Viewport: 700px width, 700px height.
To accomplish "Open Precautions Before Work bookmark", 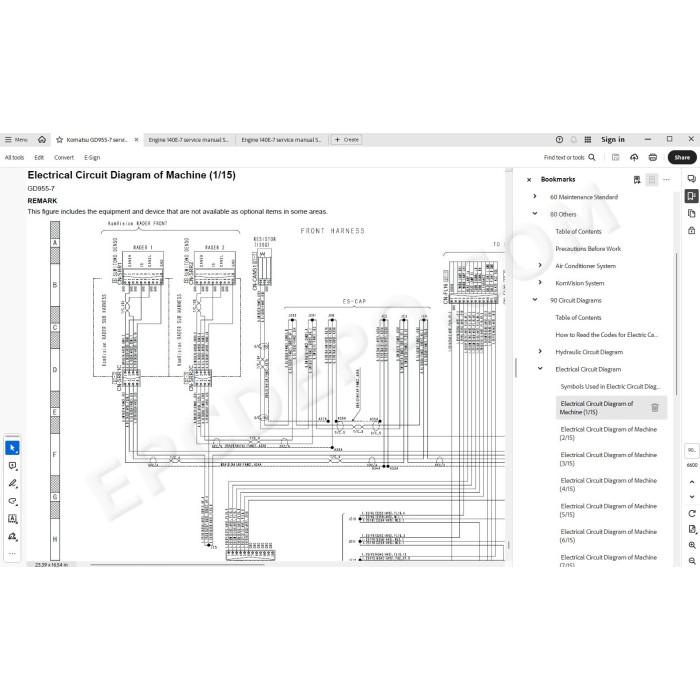I will 588,249.
